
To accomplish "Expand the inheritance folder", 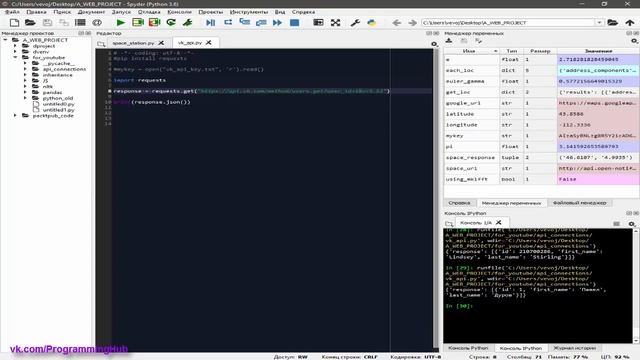I will click(25, 75).
